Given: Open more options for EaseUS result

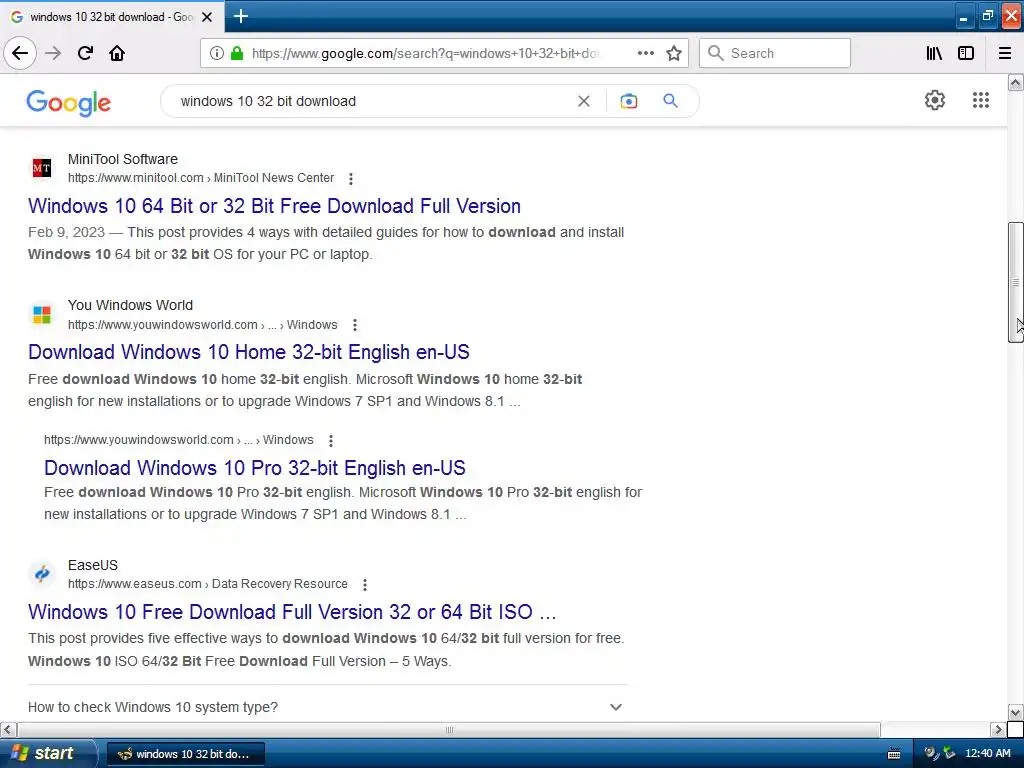Looking at the screenshot, I should point(365,584).
